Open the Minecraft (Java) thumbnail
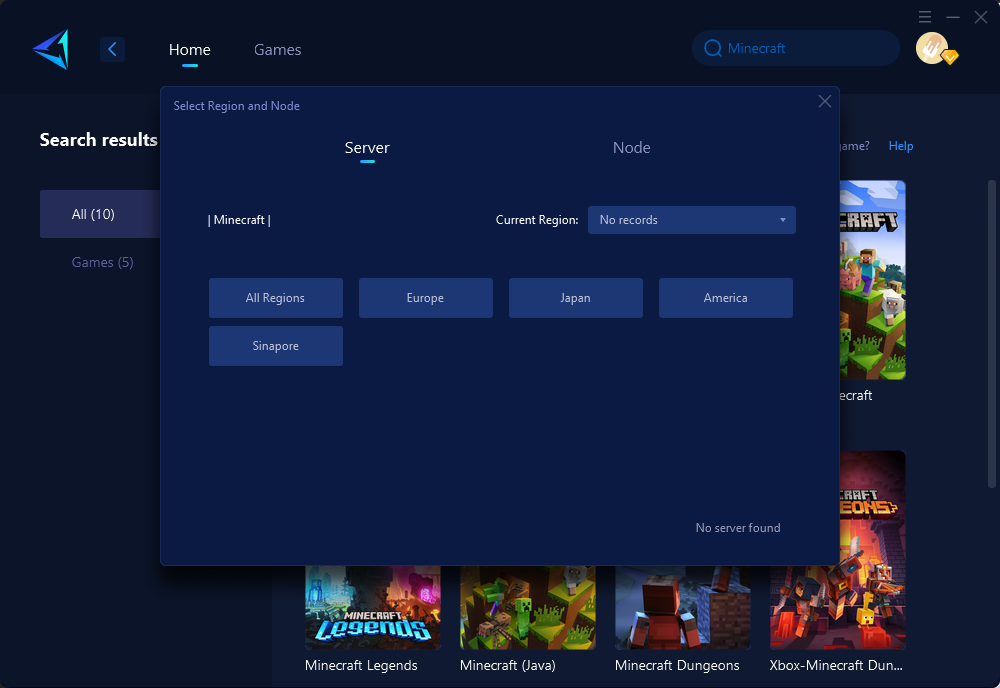The height and width of the screenshot is (688, 1000). (527, 608)
